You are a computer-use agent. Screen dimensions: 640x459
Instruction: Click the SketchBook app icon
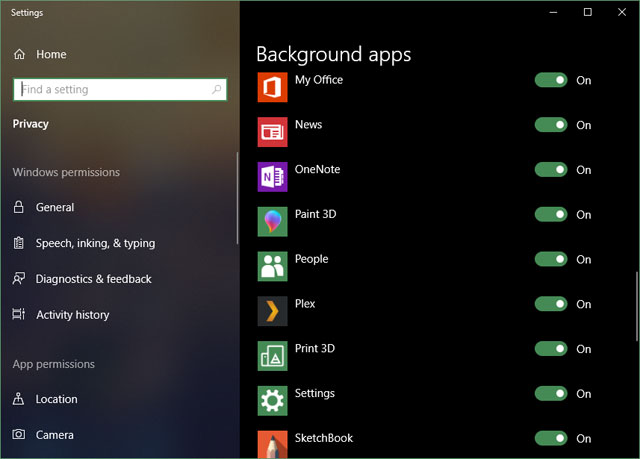click(273, 443)
